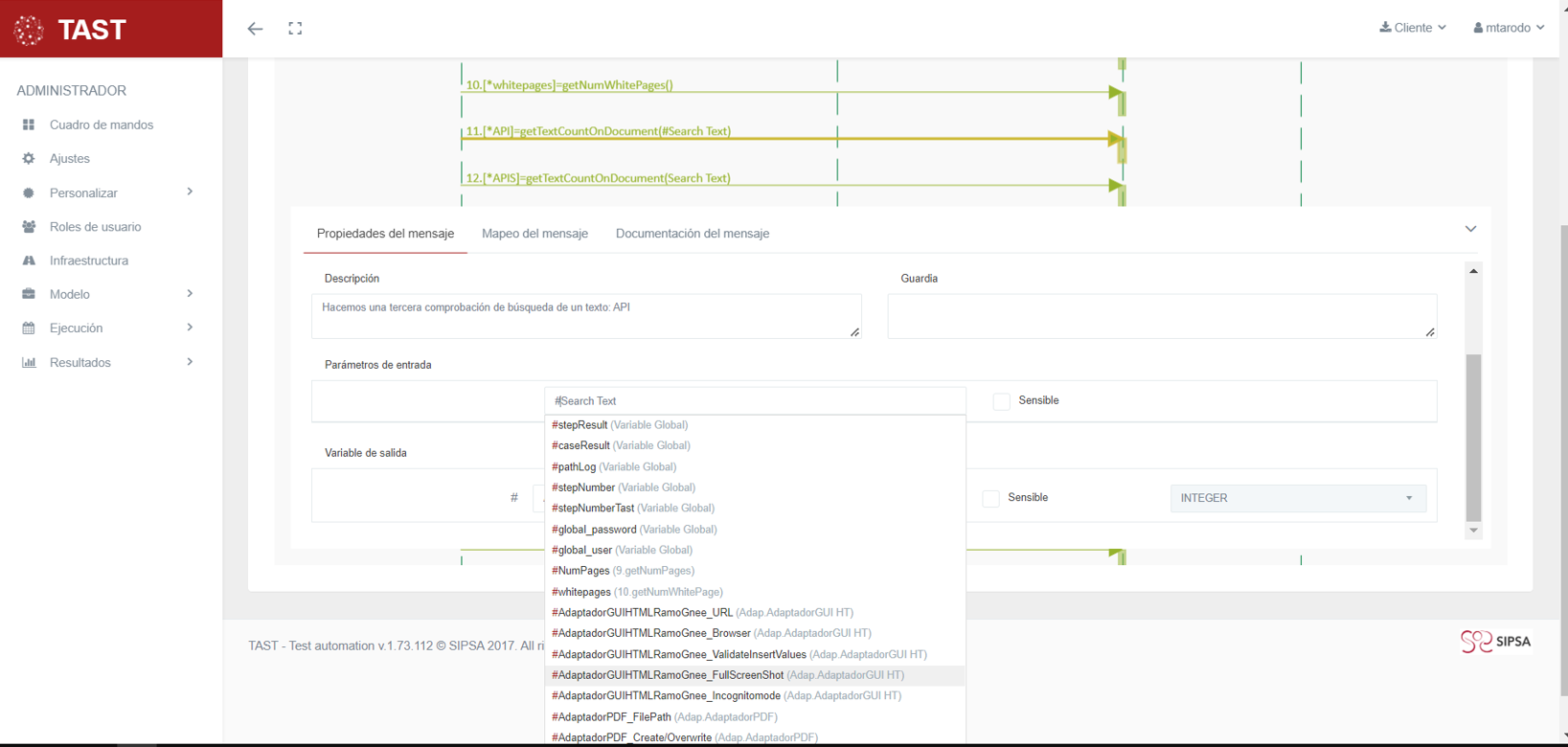Click the Descripción text area
This screenshot has width=1568, height=747.
coord(585,316)
